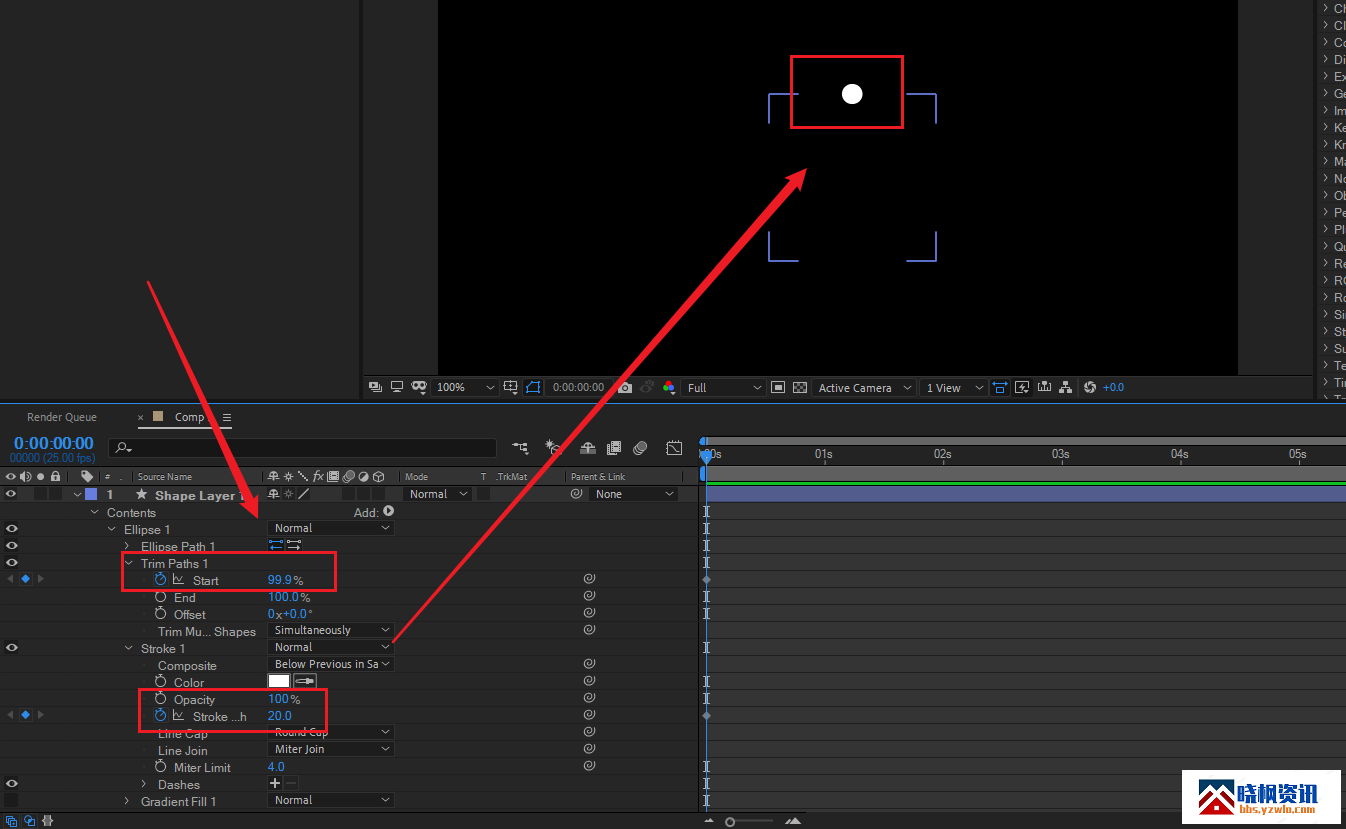Toggle the Region of Interest button
This screenshot has height=829, width=1346.
778,387
